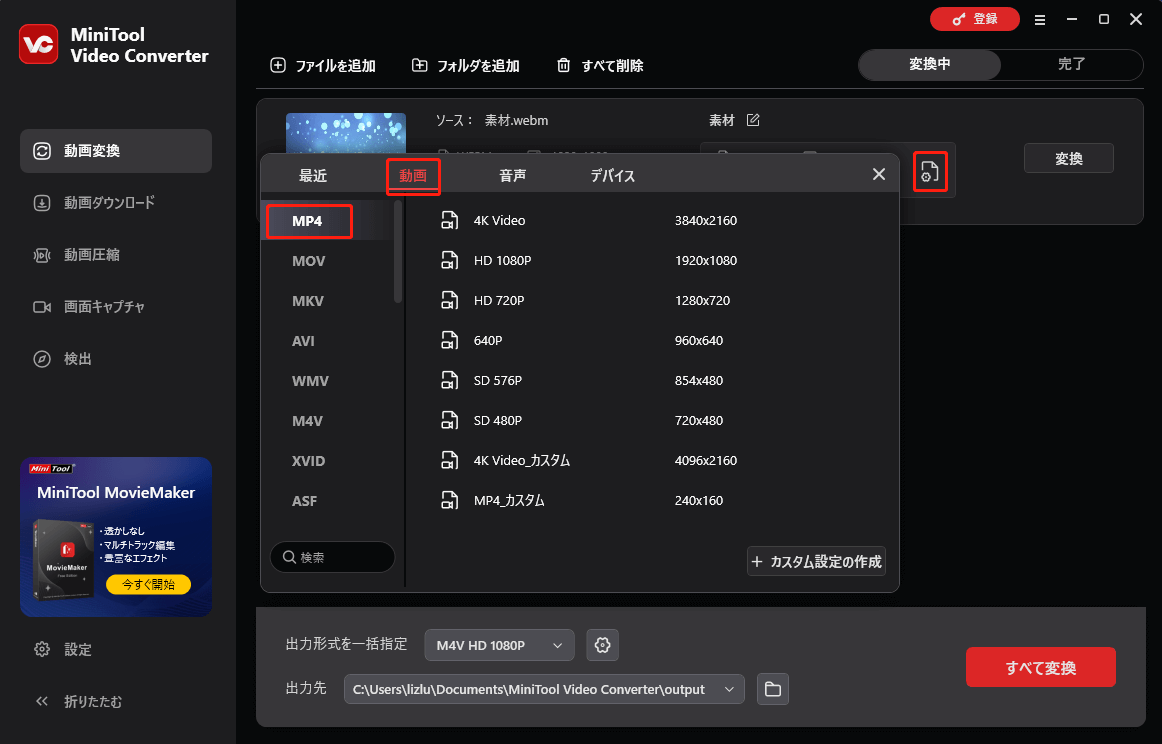Viewport: 1162px width, 744px height.
Task: Click the 4096x2160 resolution text
Action: (706, 460)
